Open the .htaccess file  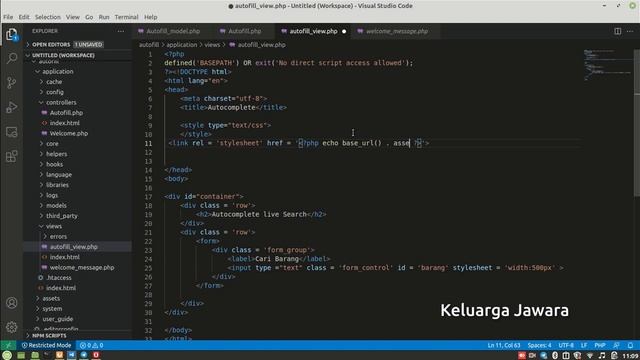click(78, 278)
